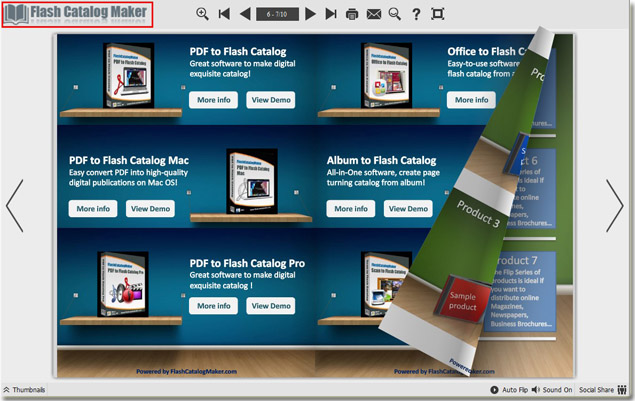Click the Album to Flash Catalog heading
Screen dimensions: 635x401
(381, 160)
